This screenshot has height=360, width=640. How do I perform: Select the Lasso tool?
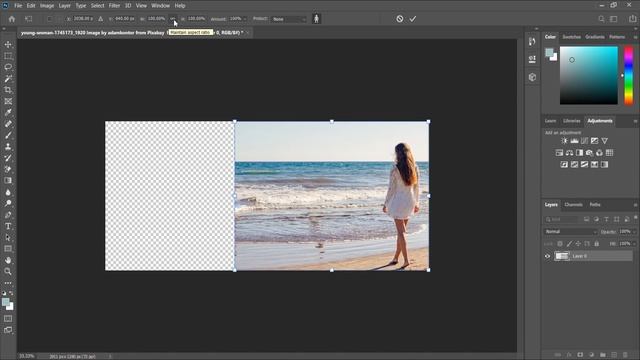click(8, 67)
